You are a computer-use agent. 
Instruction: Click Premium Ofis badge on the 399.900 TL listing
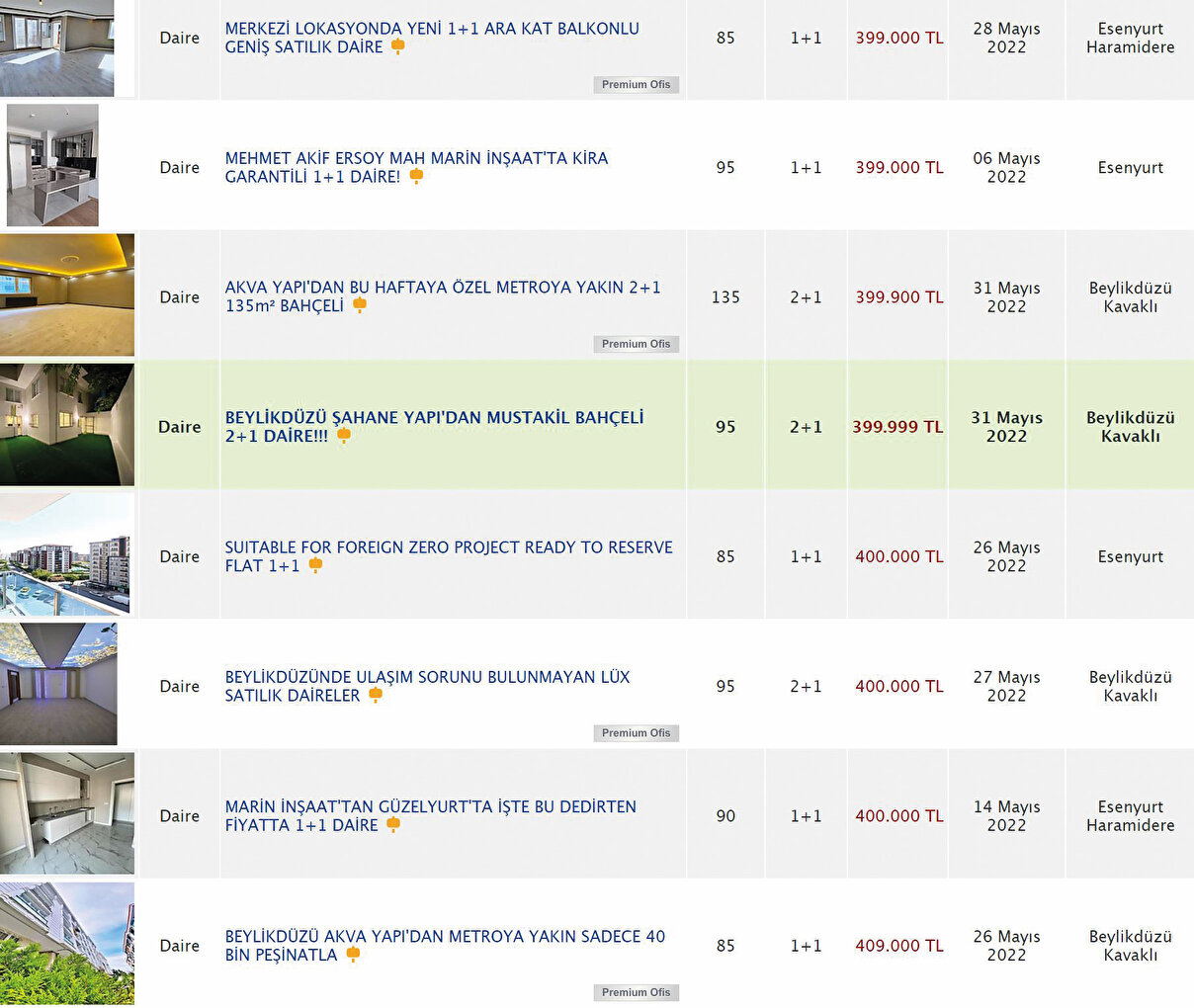pos(636,344)
